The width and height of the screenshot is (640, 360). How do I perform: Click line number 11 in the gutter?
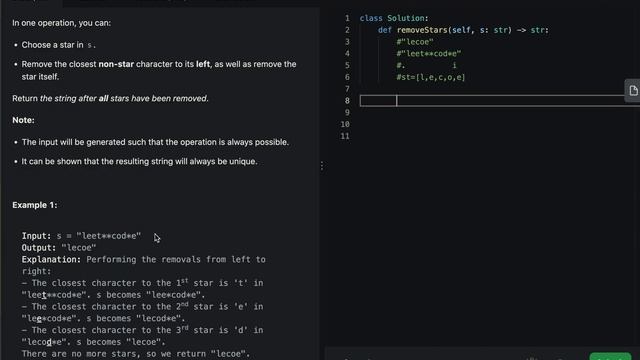pos(345,136)
